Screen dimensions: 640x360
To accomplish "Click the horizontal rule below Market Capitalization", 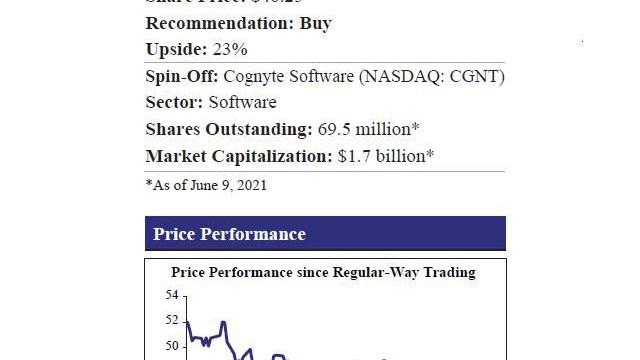I will coord(325,171).
